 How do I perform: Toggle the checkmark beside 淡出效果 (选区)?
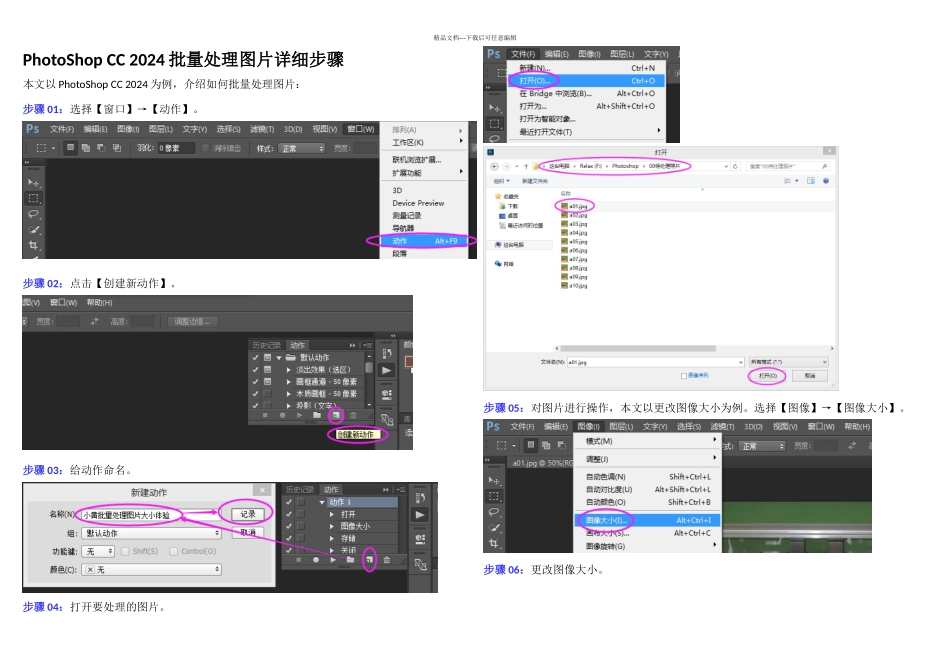coord(256,370)
